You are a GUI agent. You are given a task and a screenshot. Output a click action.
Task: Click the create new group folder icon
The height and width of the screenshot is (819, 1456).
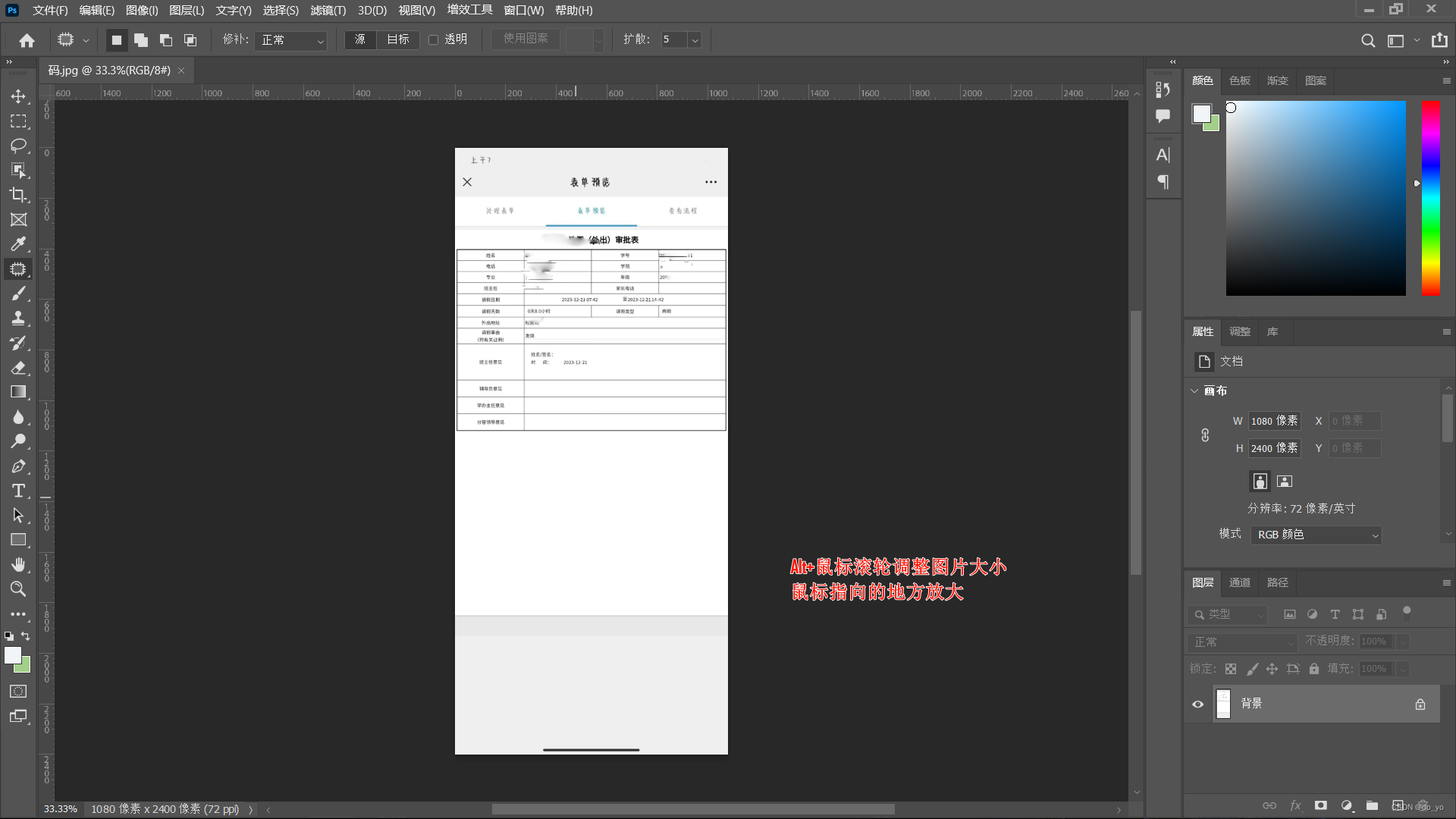(x=1372, y=805)
